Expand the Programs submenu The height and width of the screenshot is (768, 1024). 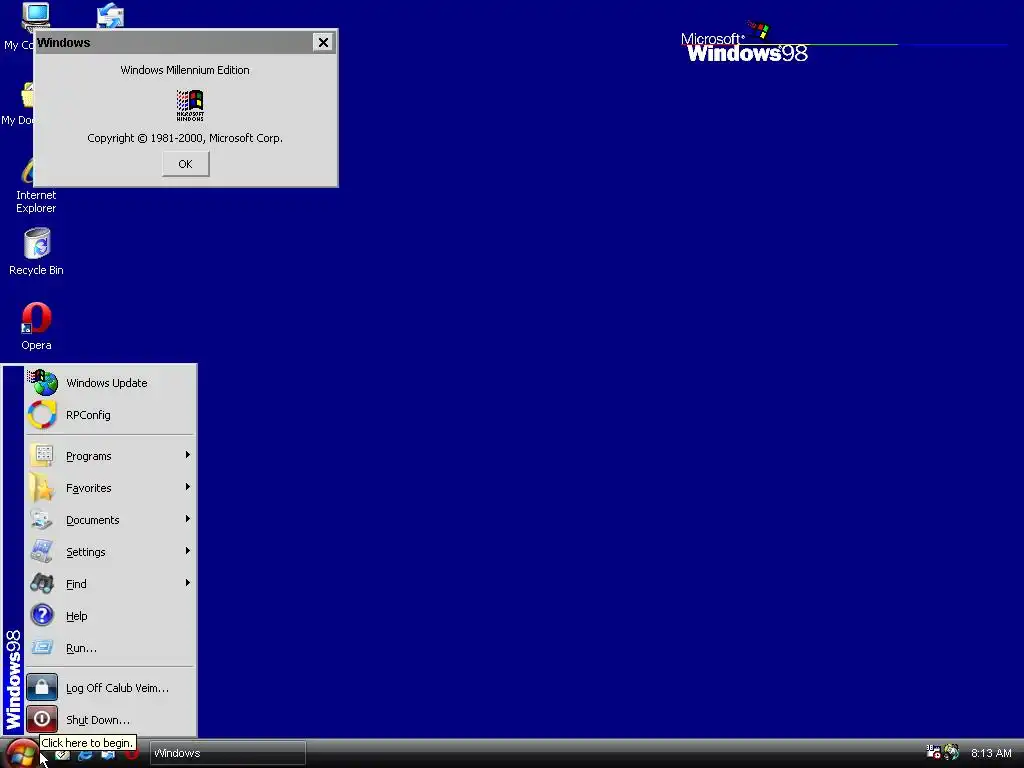[x=111, y=455]
